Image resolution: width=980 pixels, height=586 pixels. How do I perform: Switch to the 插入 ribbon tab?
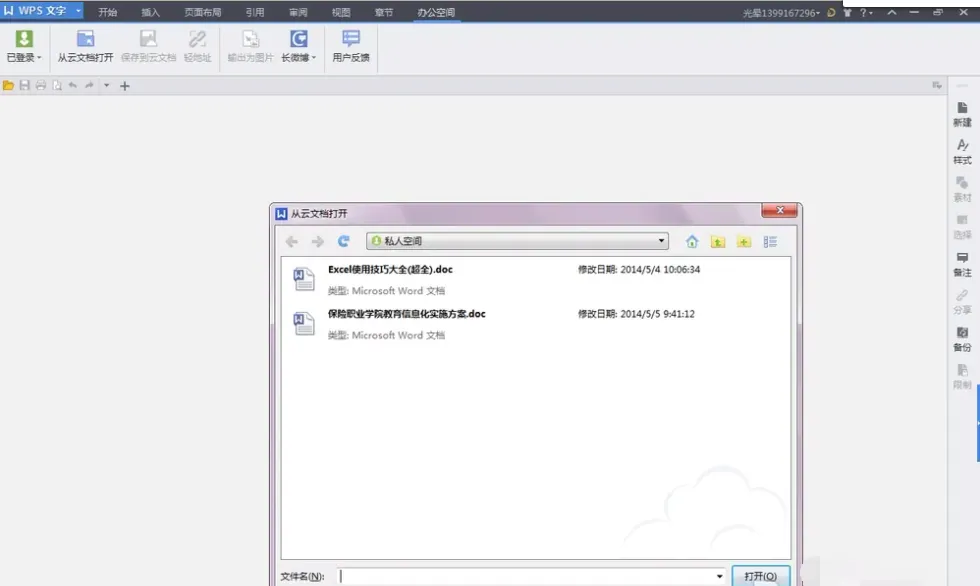coord(150,12)
